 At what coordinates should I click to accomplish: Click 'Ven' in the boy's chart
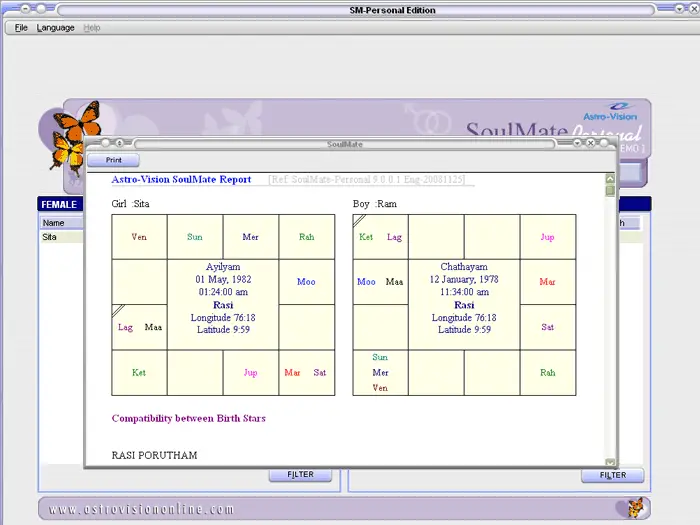[380, 388]
